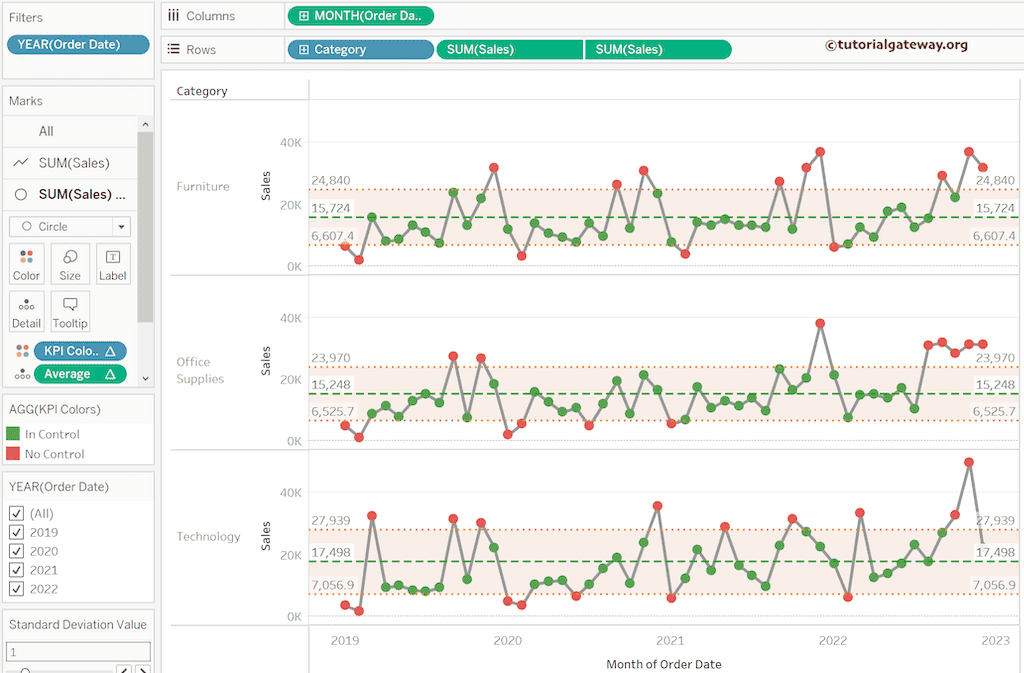Open the Color marks card option

click(26, 263)
